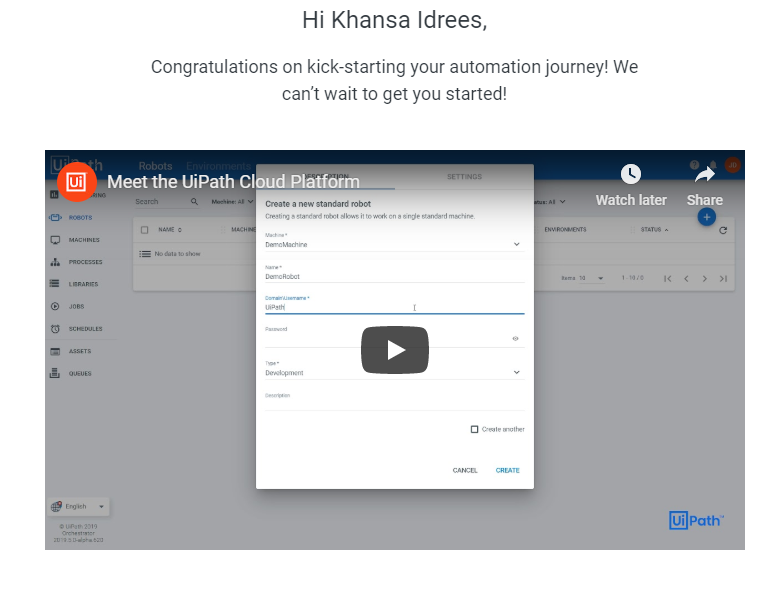781x609 pixels.
Task: Click the help question mark icon
Action: (694, 165)
